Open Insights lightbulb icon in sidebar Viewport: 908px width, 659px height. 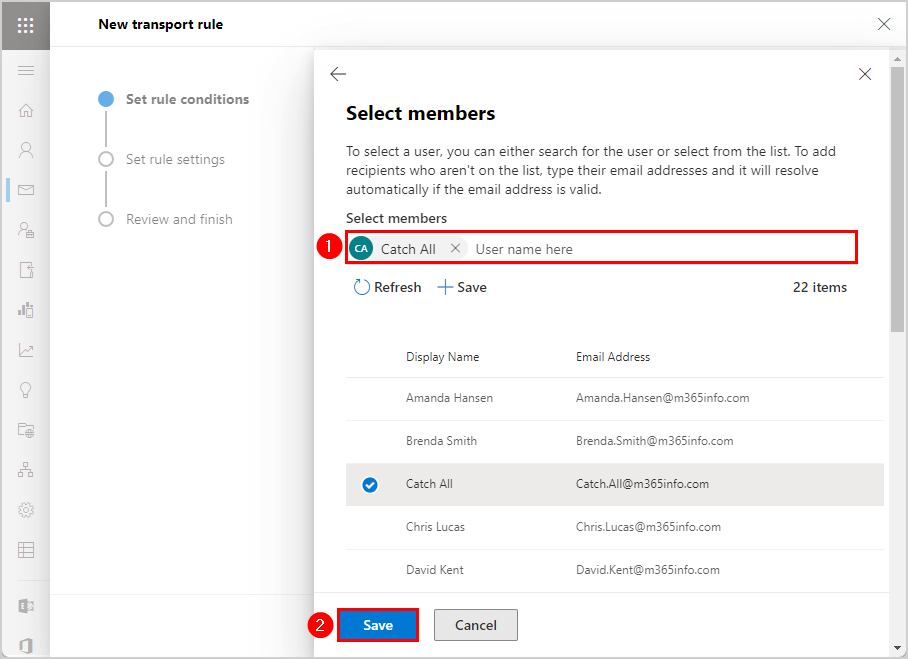coord(26,390)
